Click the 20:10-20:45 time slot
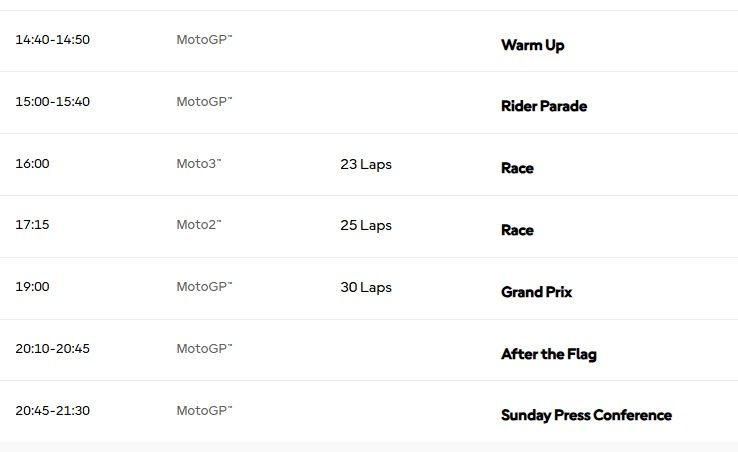Image resolution: width=738 pixels, height=452 pixels. point(52,349)
